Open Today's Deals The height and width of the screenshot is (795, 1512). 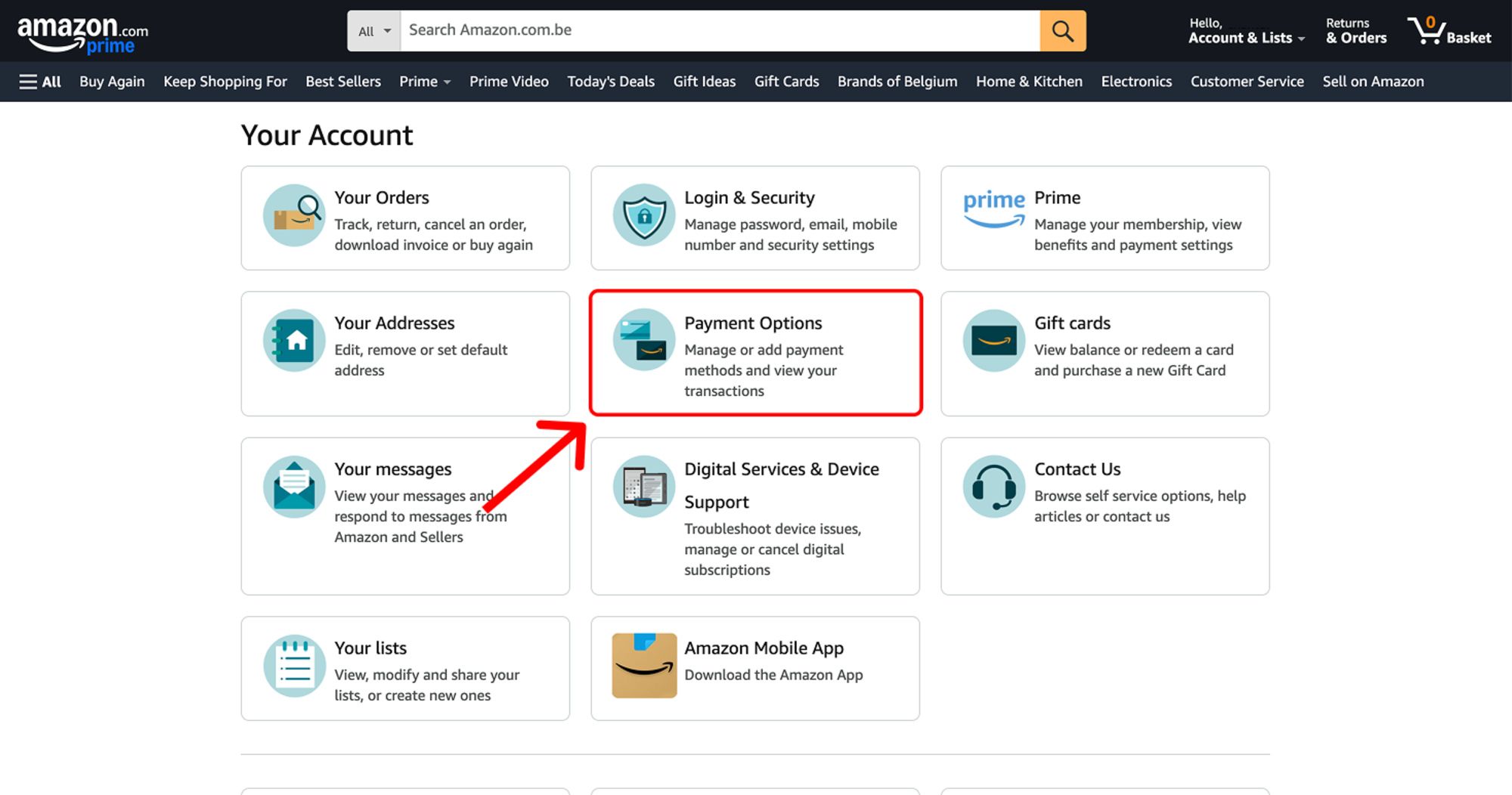coord(611,82)
